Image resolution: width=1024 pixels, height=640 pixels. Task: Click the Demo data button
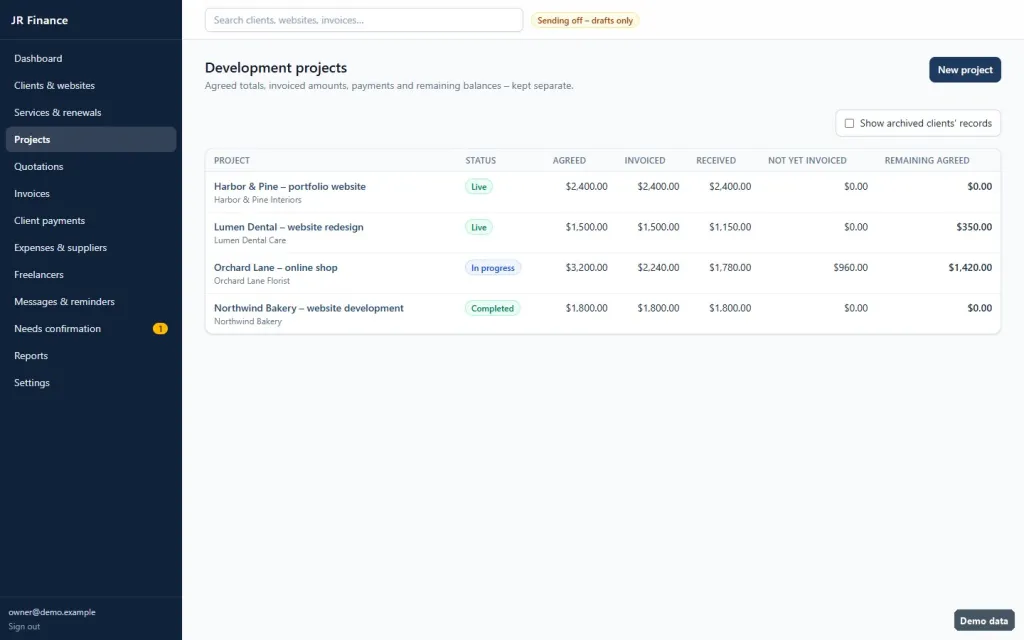[x=984, y=621]
